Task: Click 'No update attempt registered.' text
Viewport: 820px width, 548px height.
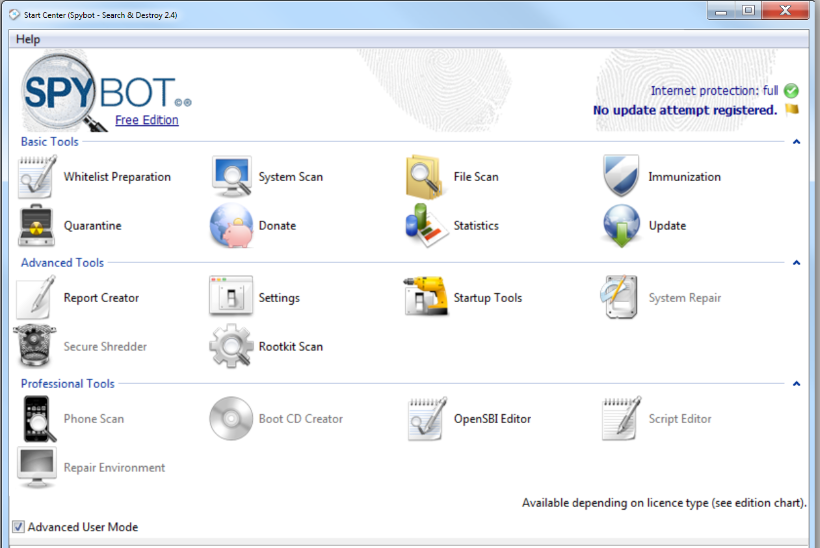Action: [685, 110]
